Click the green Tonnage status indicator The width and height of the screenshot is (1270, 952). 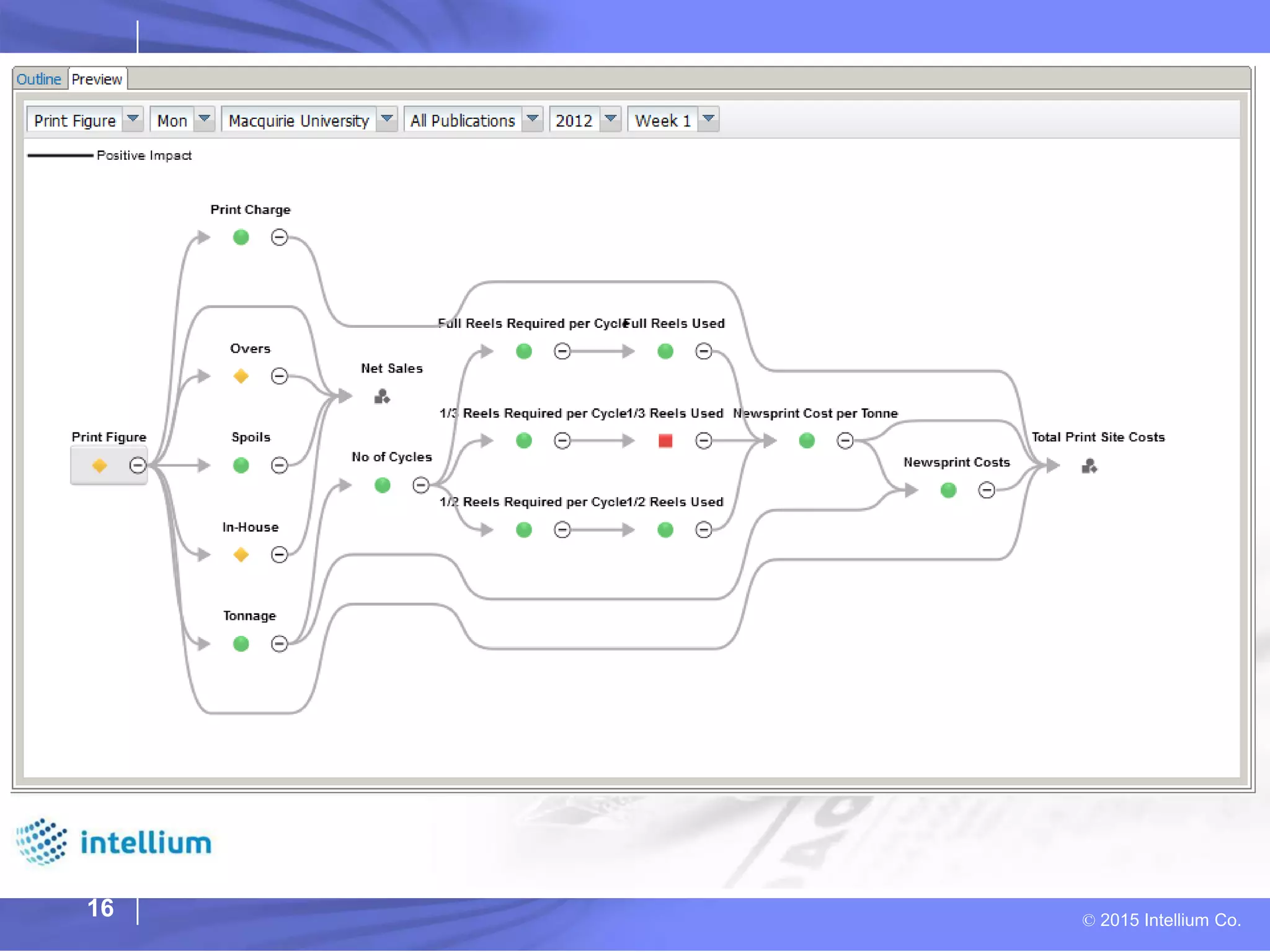tap(241, 644)
